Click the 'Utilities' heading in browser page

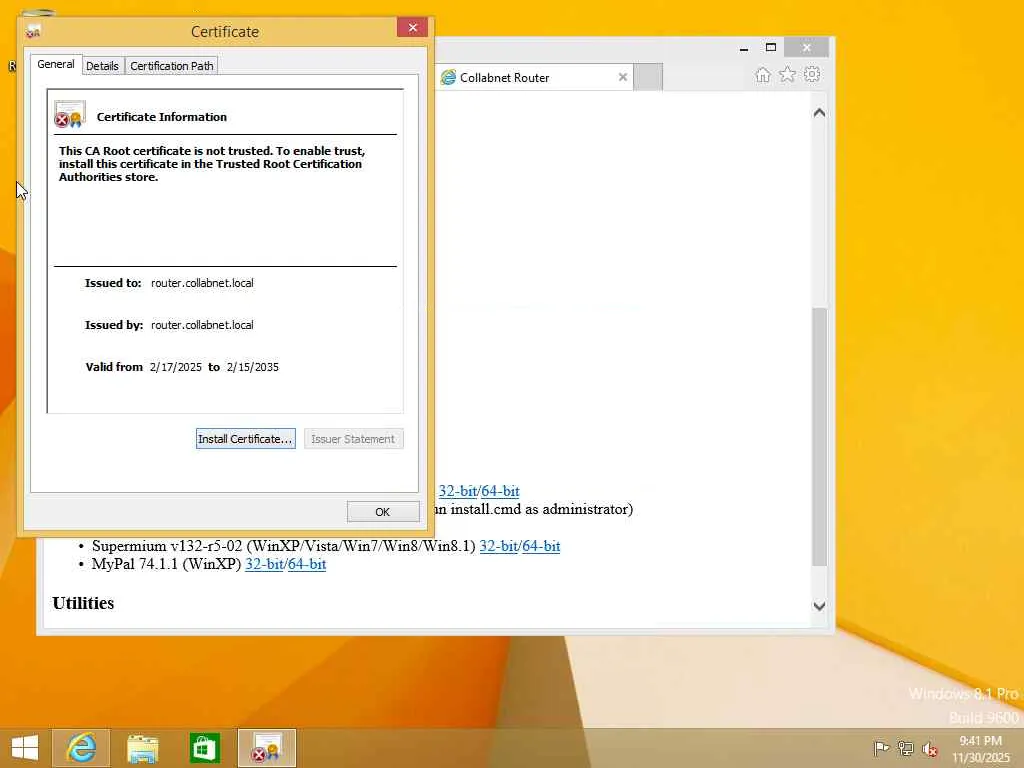pos(83,603)
